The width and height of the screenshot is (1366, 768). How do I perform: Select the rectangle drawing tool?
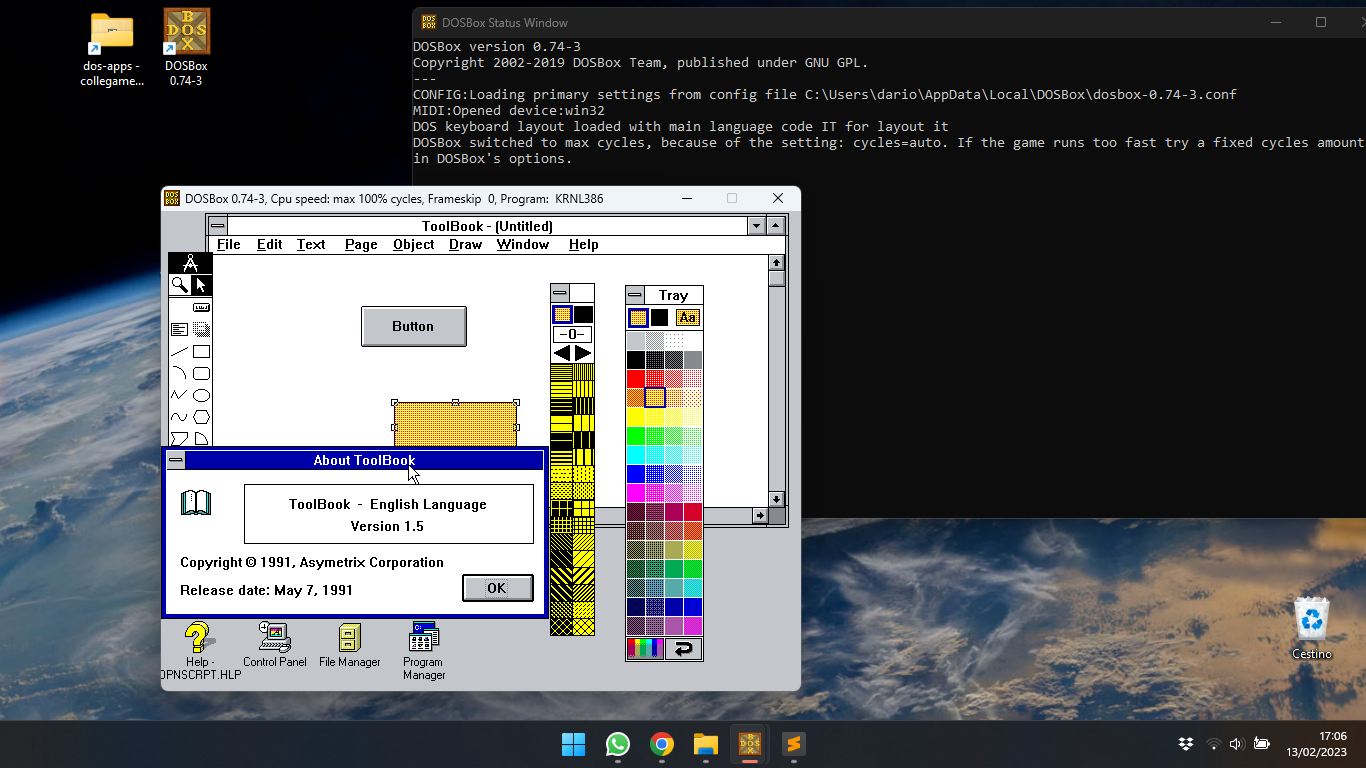pos(201,351)
